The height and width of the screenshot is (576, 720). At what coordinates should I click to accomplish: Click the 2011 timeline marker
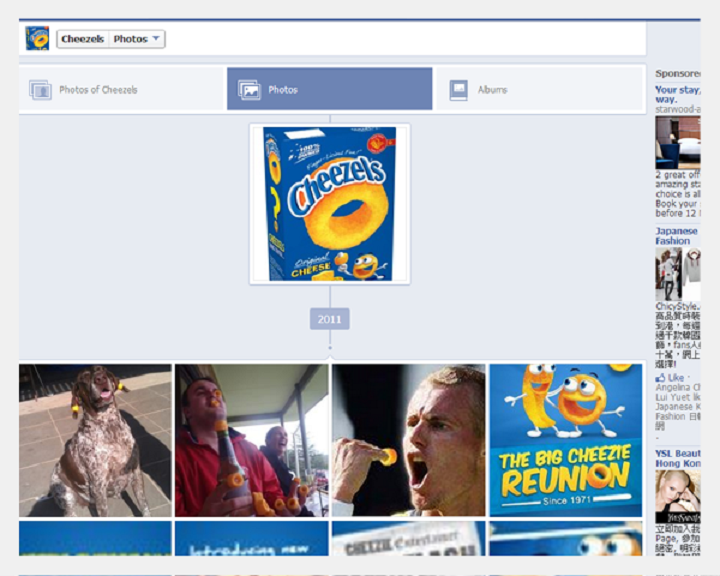[x=330, y=319]
